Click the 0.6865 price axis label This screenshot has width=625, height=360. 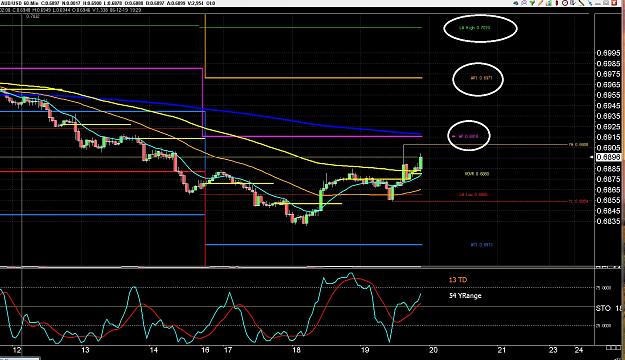[x=608, y=190]
